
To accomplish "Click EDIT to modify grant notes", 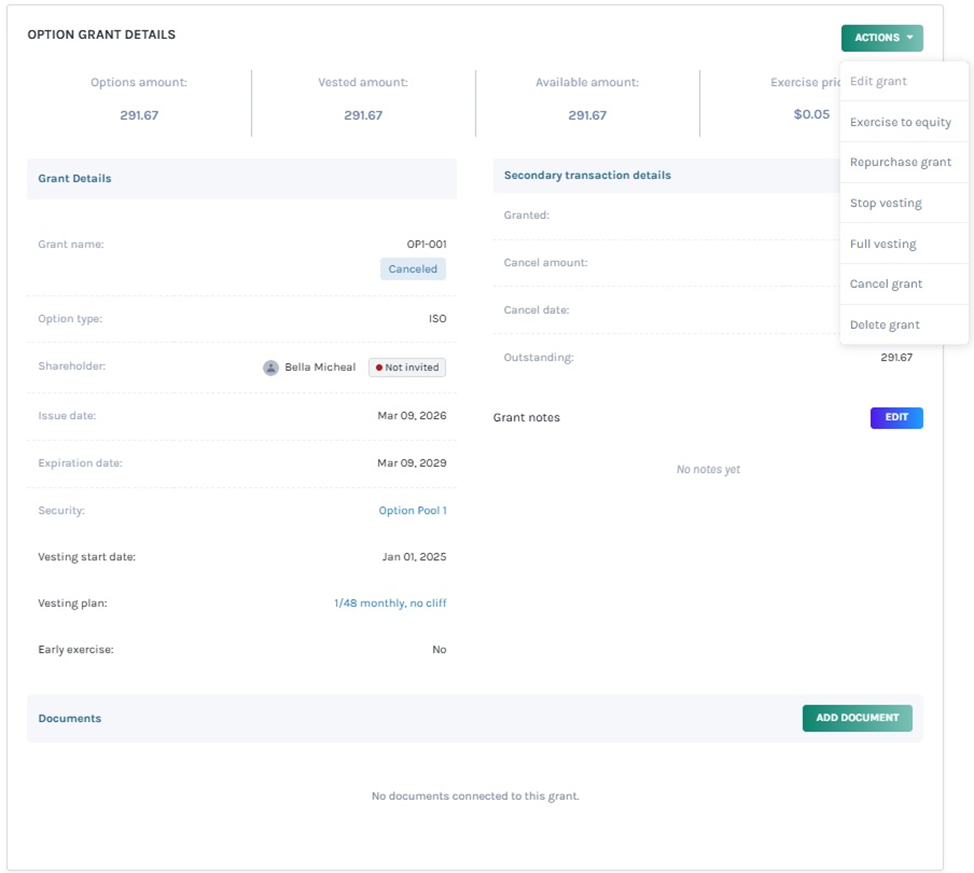I will tap(895, 417).
